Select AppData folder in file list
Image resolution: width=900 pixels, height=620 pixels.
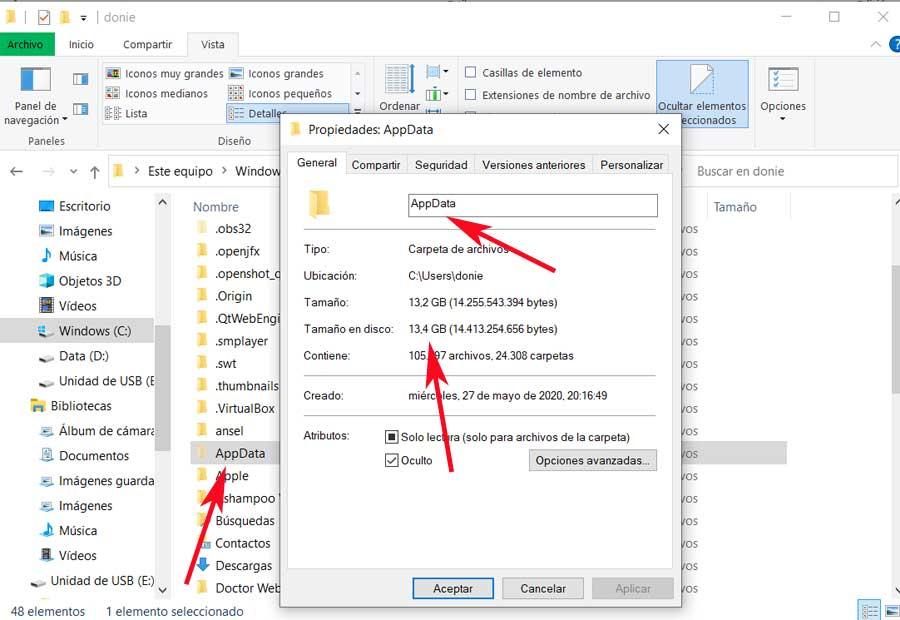(240, 453)
